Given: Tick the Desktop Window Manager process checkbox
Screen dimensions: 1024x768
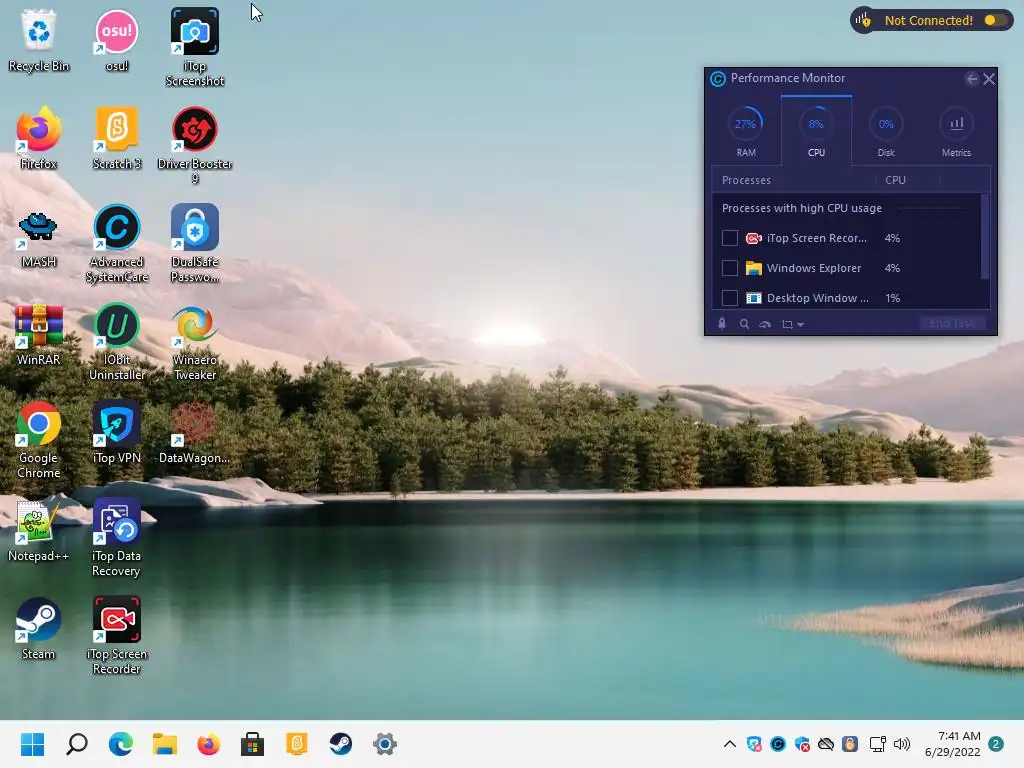Looking at the screenshot, I should tap(729, 298).
